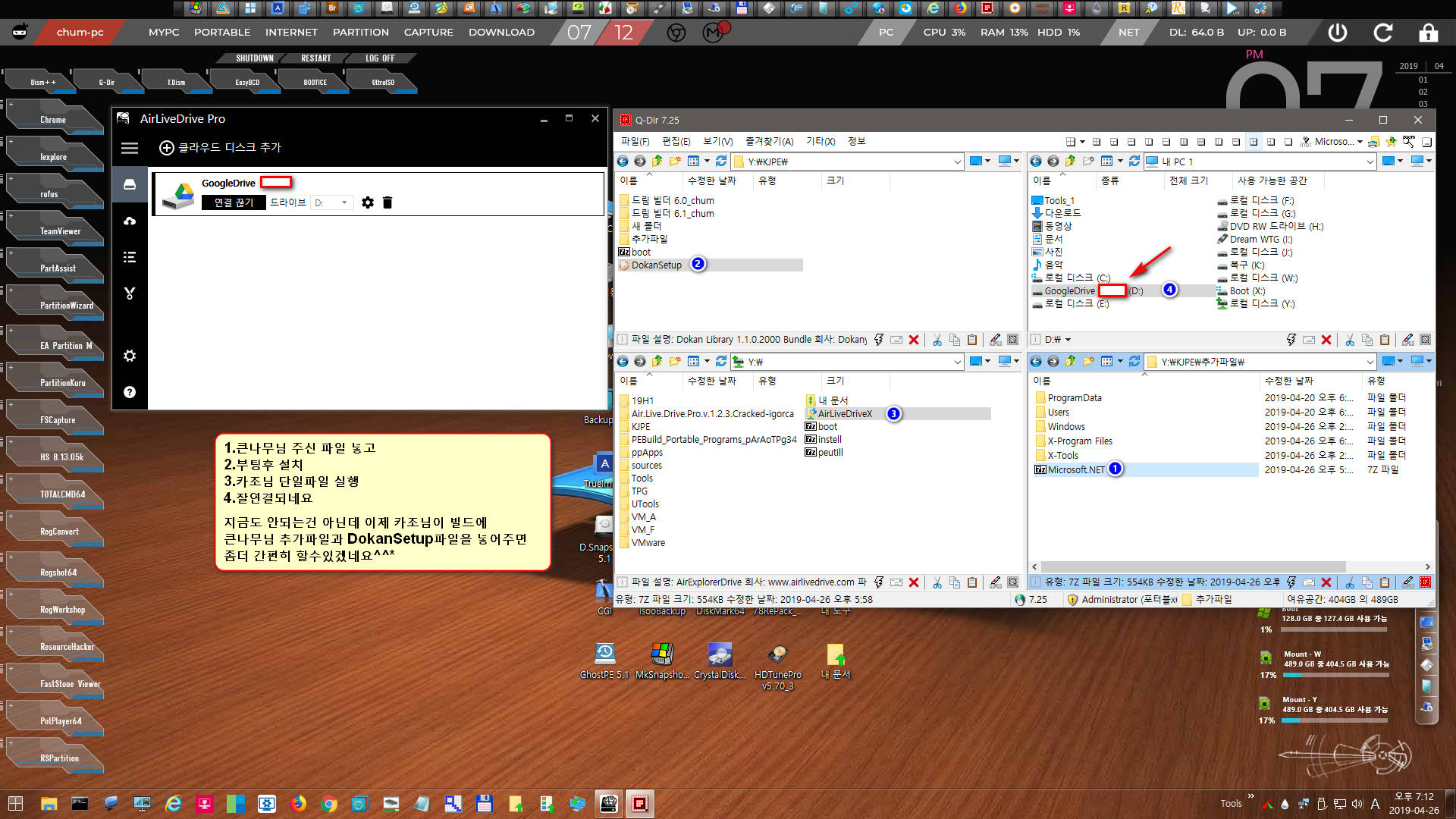Image resolution: width=1456 pixels, height=819 pixels.
Task: Open AirLiveDrive cloud upload sidebar icon
Action: tap(130, 221)
